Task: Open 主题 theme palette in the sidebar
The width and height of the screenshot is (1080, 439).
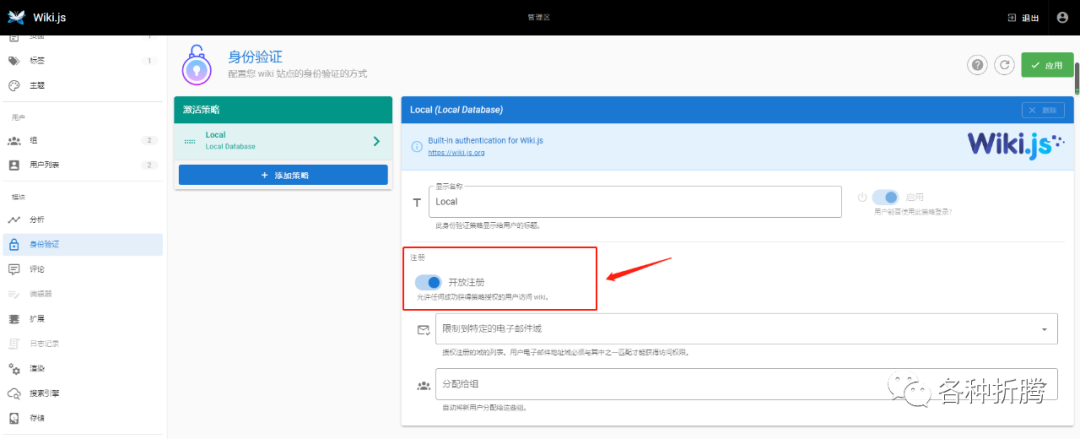Action: pos(81,85)
